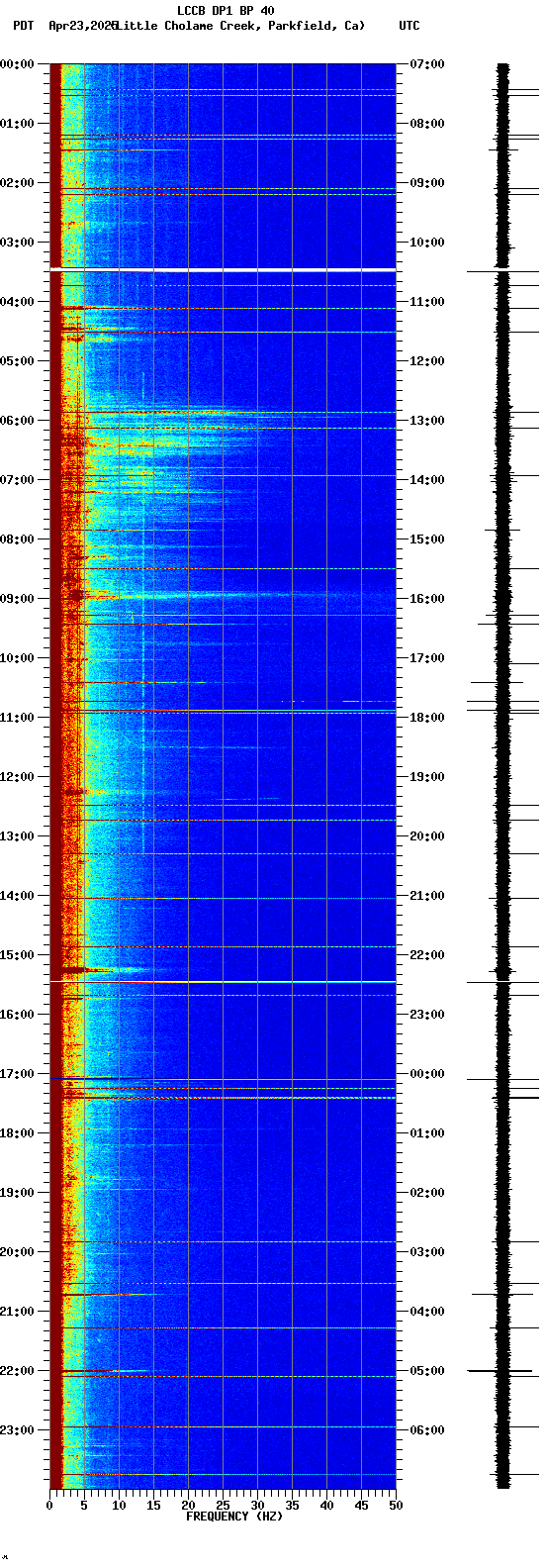
Task: Click the UTC time label '09:00' on right axis
Action: tap(427, 183)
